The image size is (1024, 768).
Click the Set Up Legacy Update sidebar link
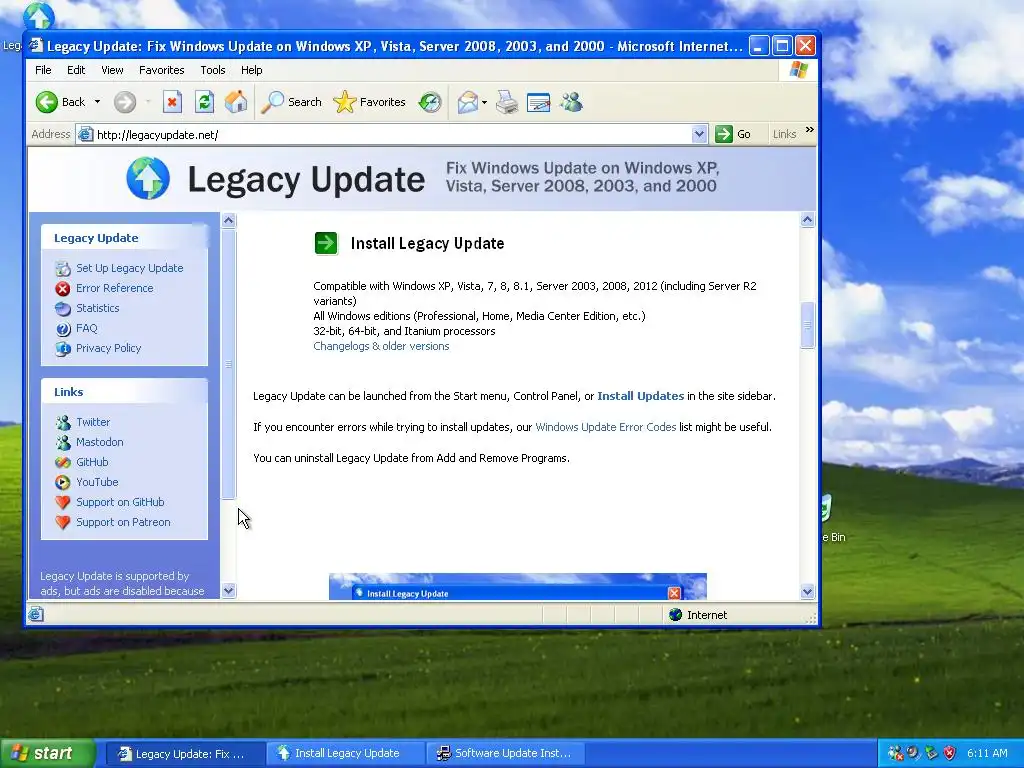129,268
